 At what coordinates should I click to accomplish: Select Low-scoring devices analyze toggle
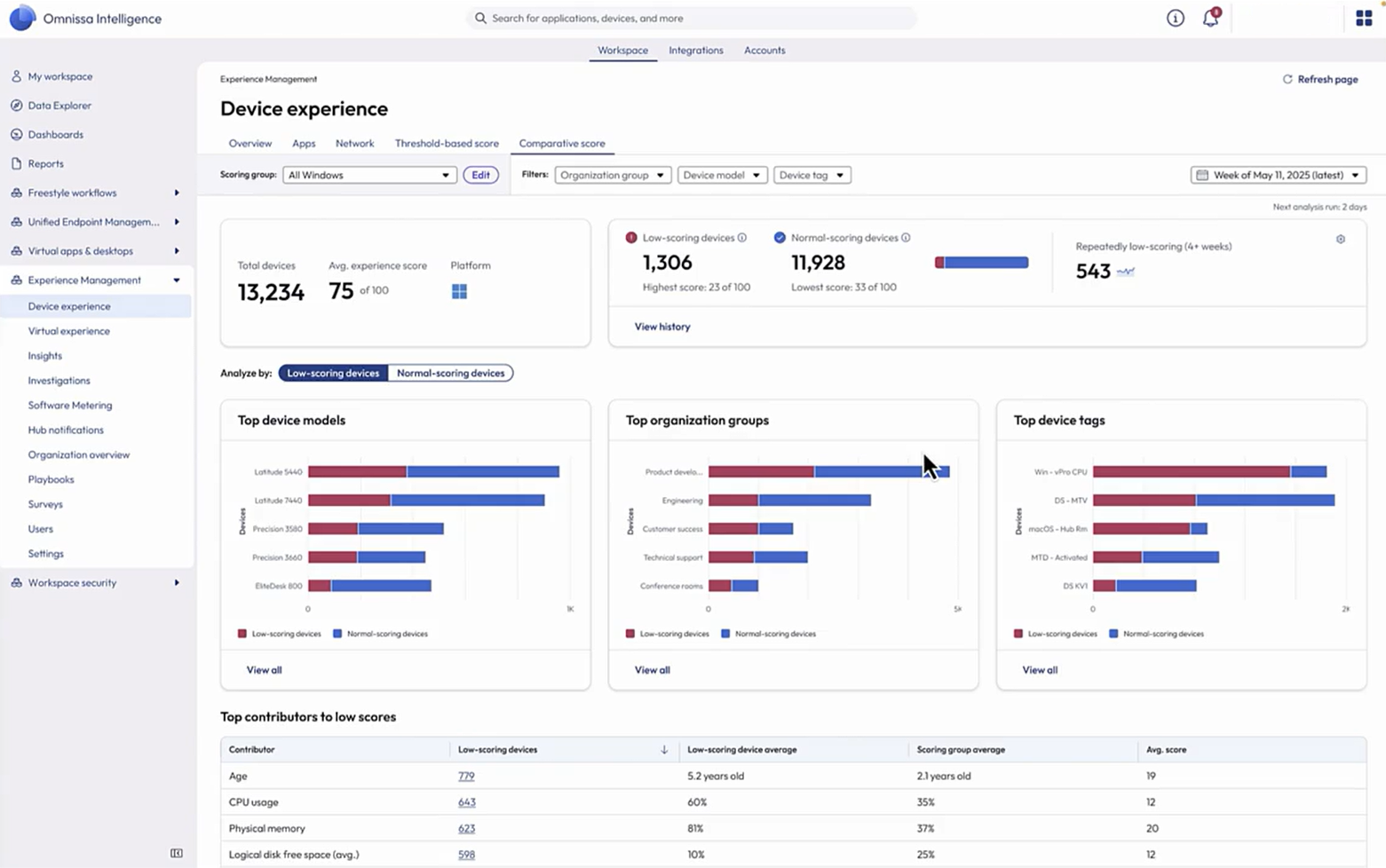point(333,373)
